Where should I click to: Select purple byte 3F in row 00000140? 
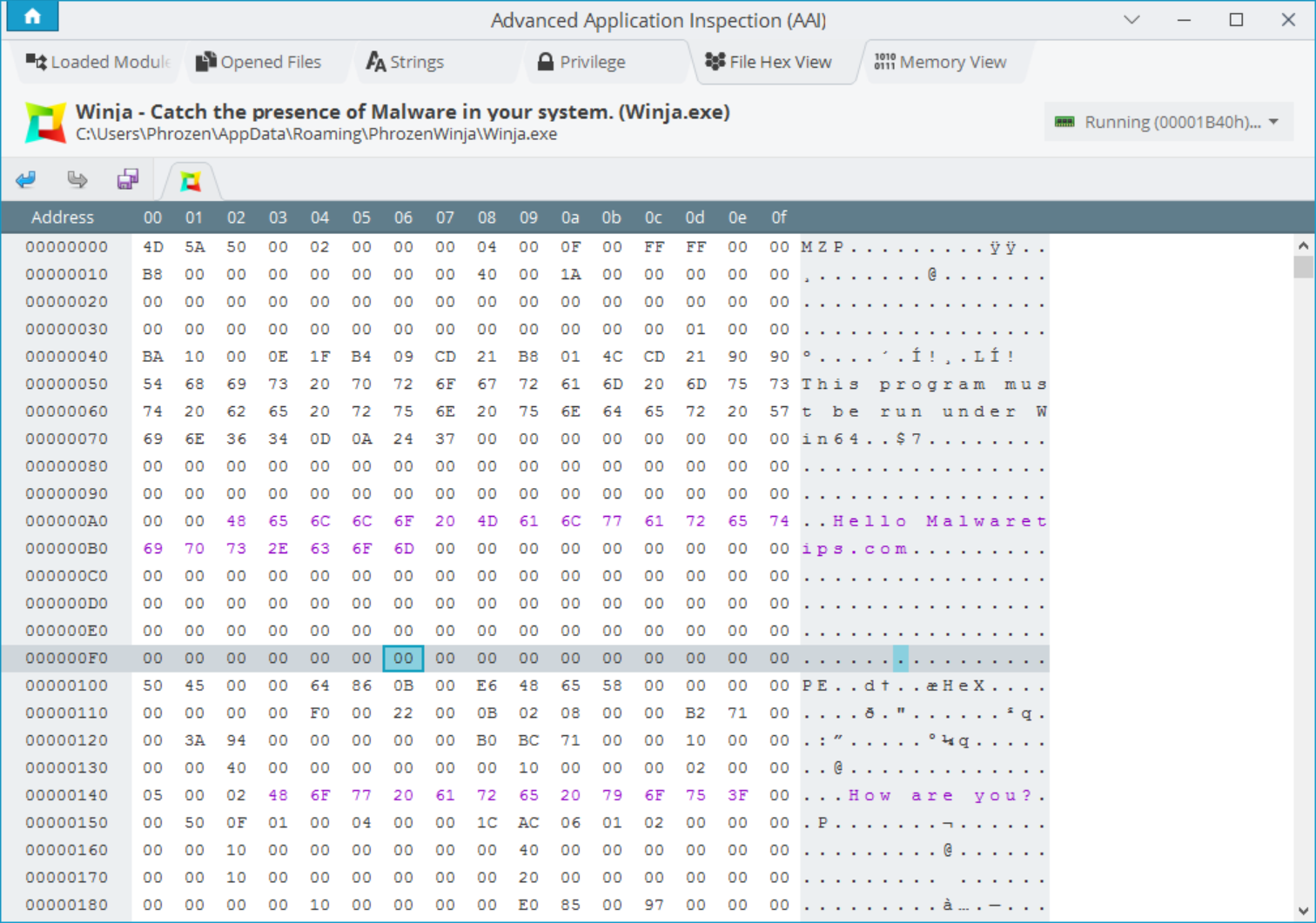737,795
